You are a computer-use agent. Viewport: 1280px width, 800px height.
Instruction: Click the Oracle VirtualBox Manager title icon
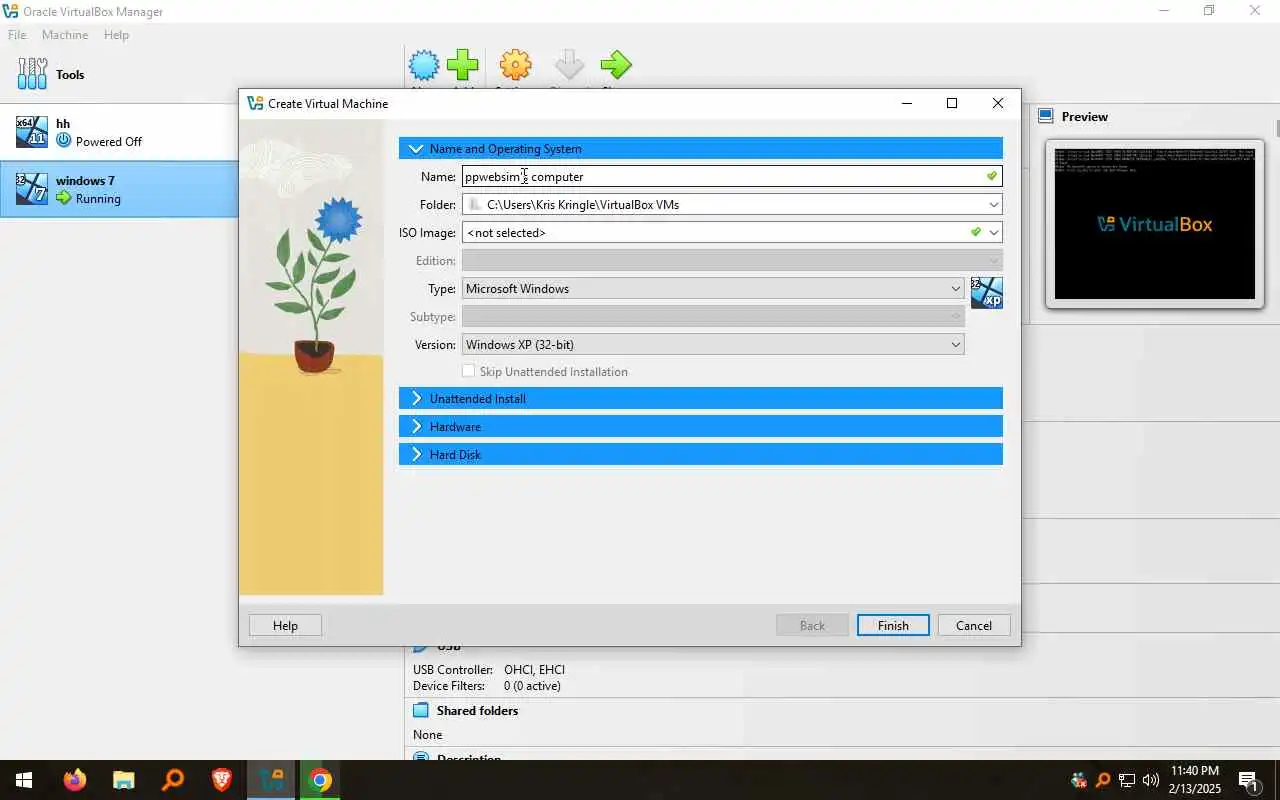coord(10,12)
